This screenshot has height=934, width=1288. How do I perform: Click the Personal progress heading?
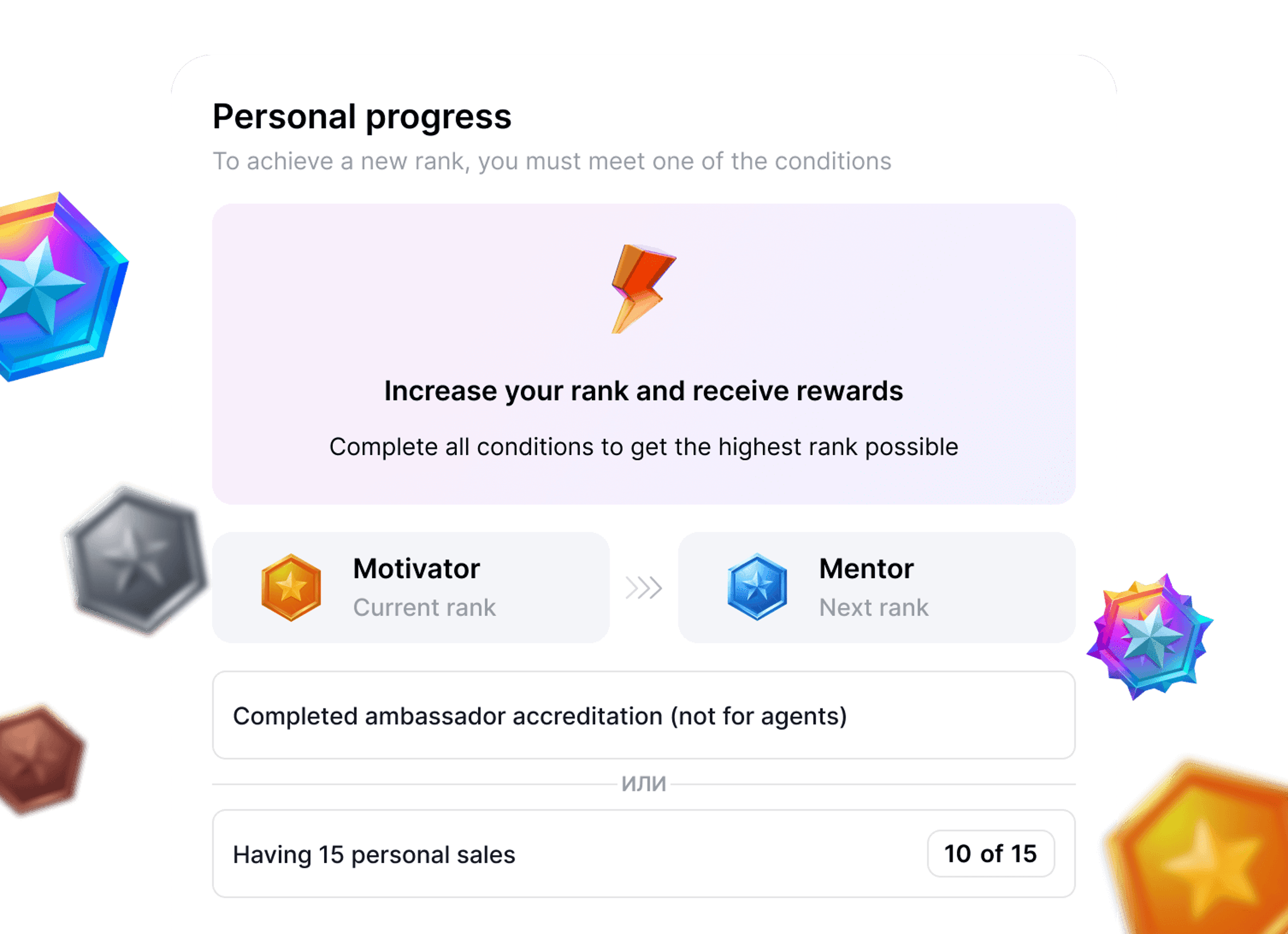tap(362, 117)
